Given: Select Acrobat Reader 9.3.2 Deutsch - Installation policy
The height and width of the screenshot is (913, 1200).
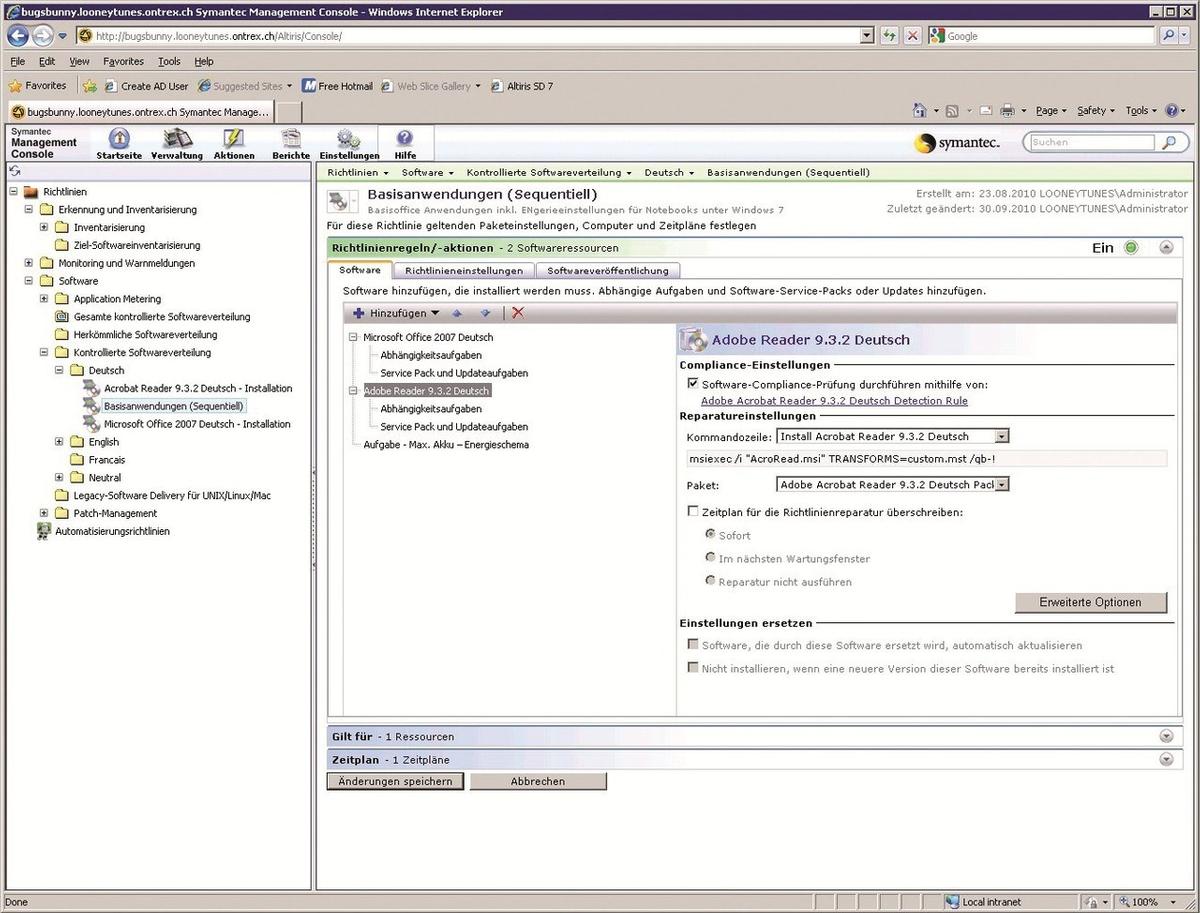Looking at the screenshot, I should tap(198, 388).
